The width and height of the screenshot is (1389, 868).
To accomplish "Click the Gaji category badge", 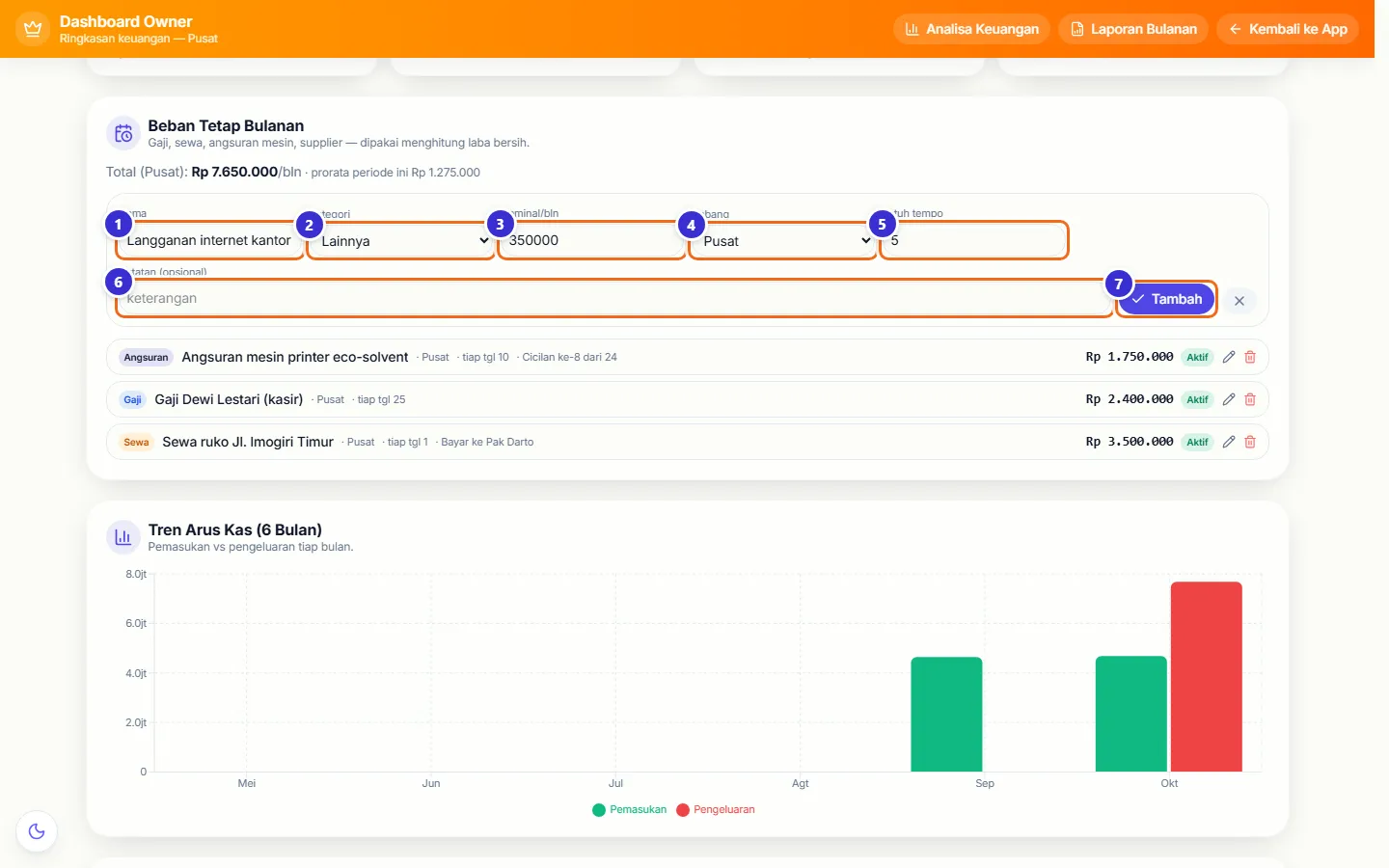I will click(132, 399).
